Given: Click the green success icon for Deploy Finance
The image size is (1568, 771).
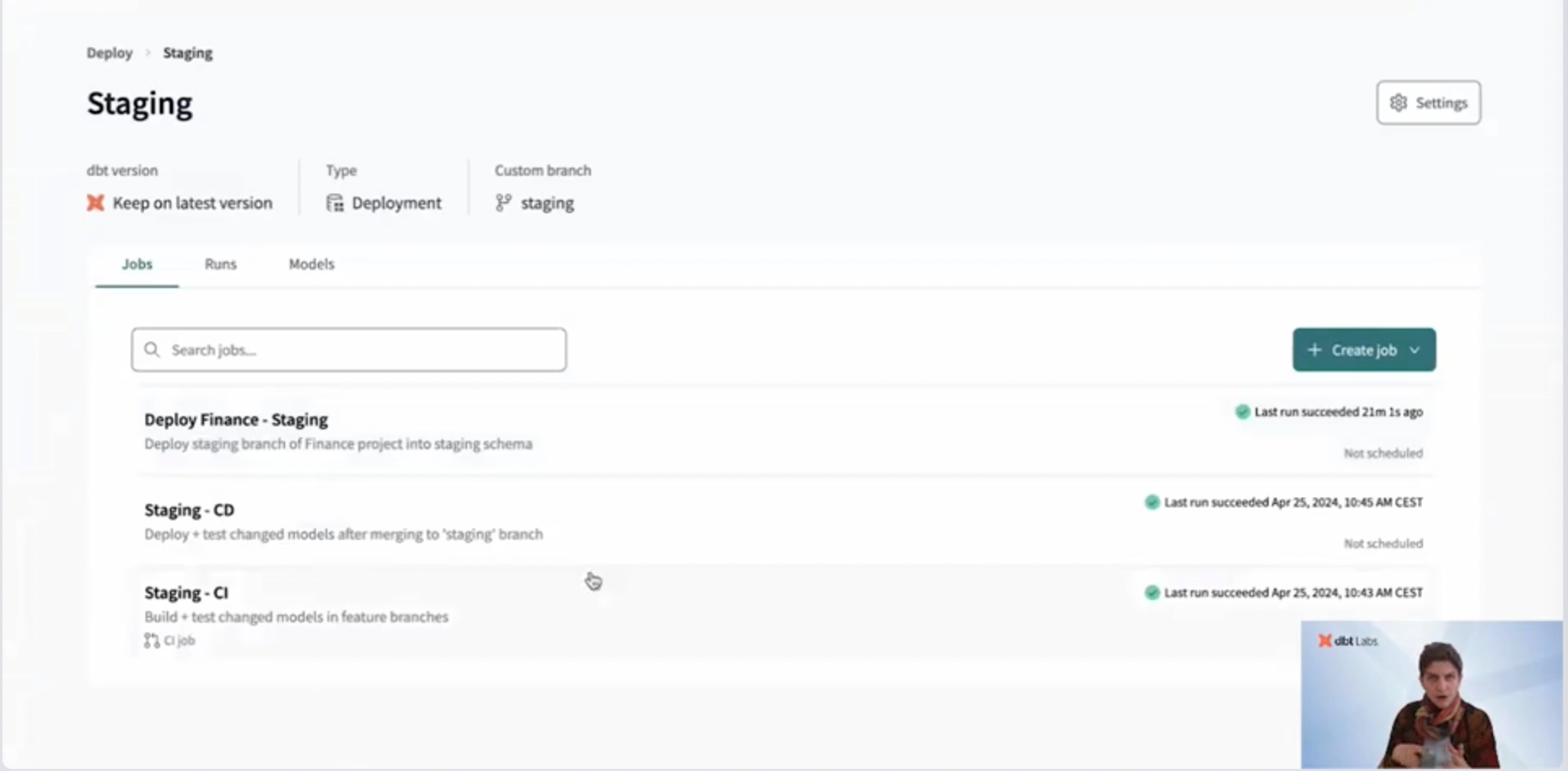Looking at the screenshot, I should (x=1242, y=412).
